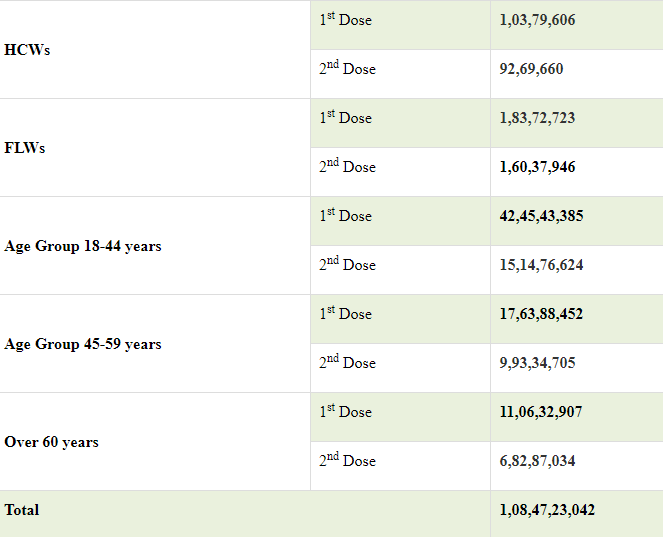663x537 pixels.
Task: Select the total value 1,08,47,23,042
Action: pyautogui.click(x=547, y=510)
